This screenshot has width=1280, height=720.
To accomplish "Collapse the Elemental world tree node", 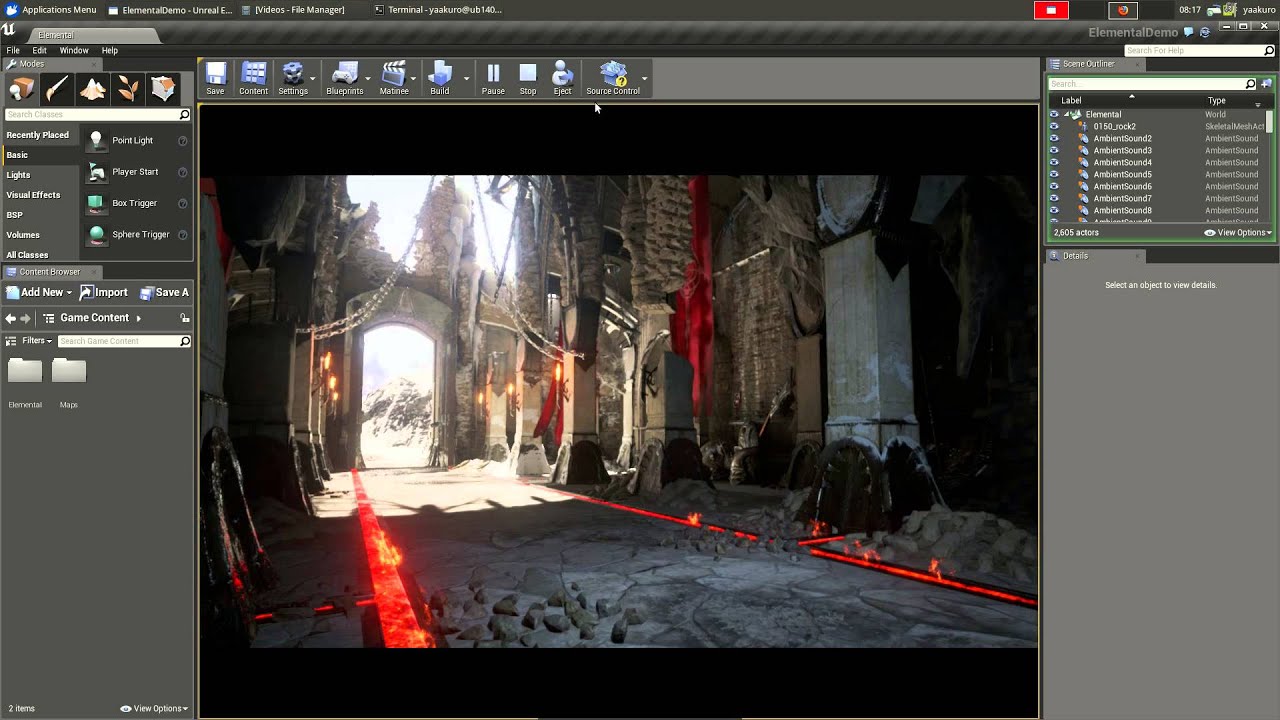I will [x=1067, y=114].
